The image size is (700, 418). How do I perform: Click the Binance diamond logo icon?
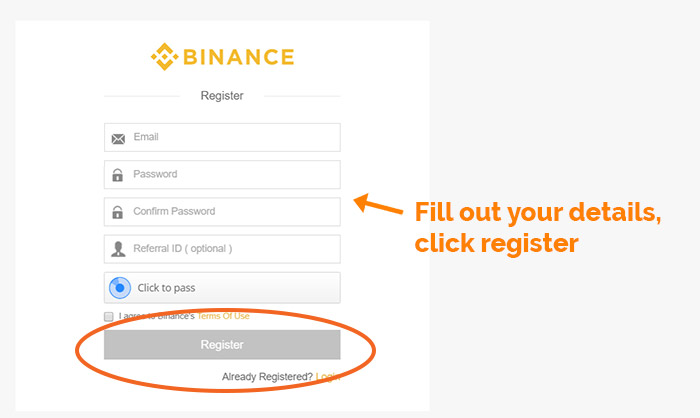[x=164, y=57]
